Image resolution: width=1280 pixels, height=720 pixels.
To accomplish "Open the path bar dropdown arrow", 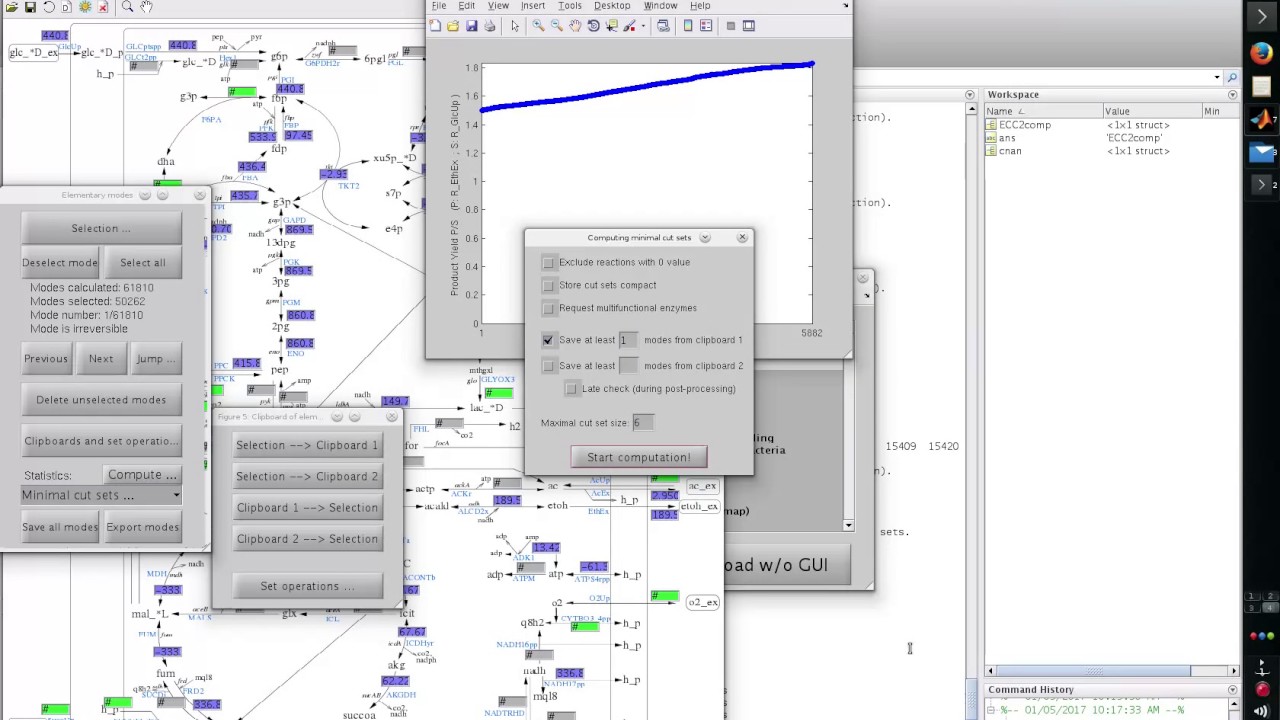I will coord(1217,77).
